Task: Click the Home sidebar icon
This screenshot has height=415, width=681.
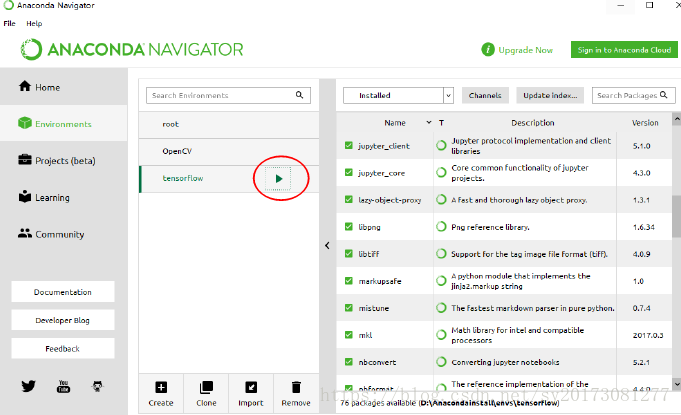Action: click(x=25, y=86)
